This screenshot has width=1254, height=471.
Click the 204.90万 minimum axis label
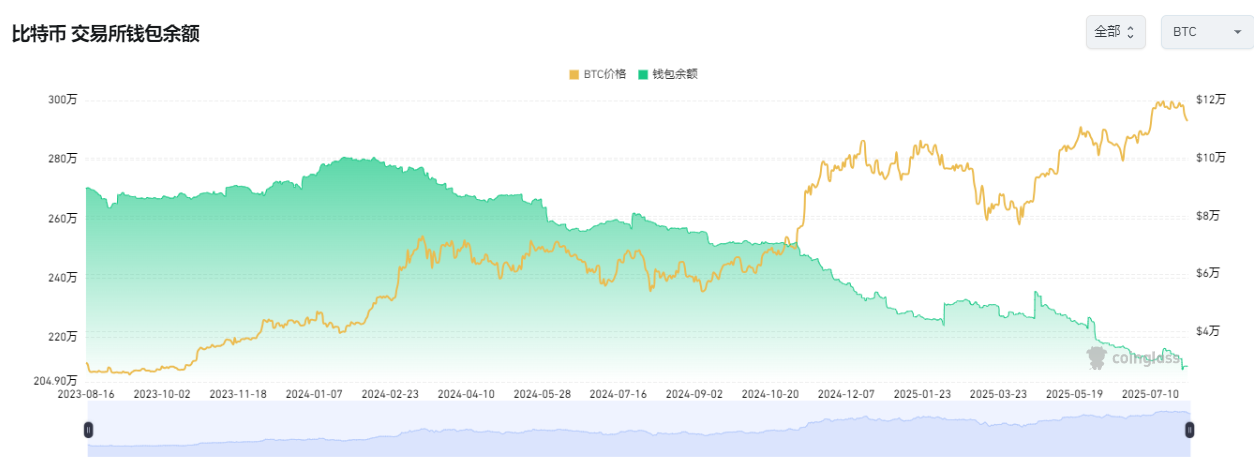click(x=54, y=381)
